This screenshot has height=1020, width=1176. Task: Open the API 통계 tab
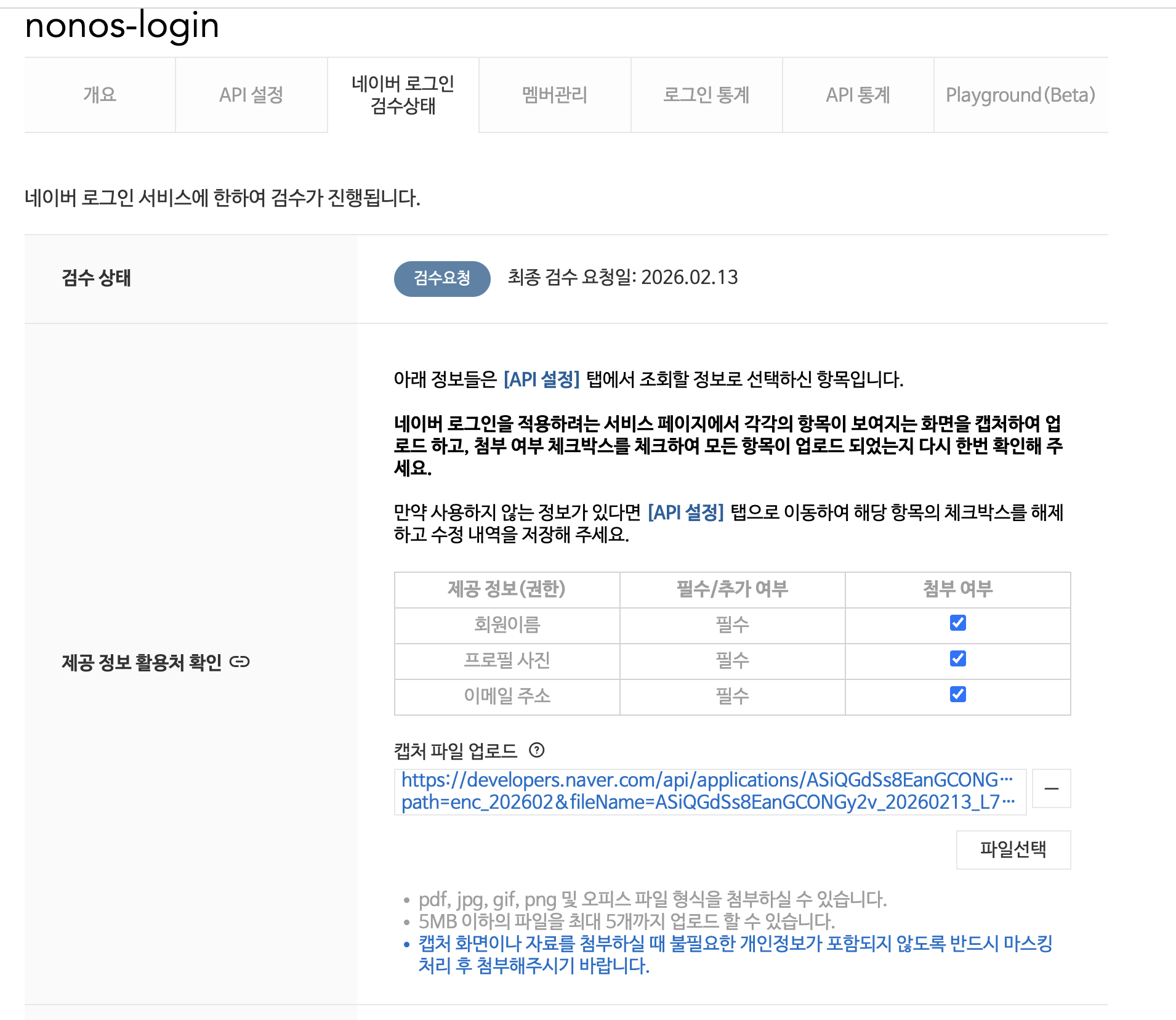click(x=858, y=95)
